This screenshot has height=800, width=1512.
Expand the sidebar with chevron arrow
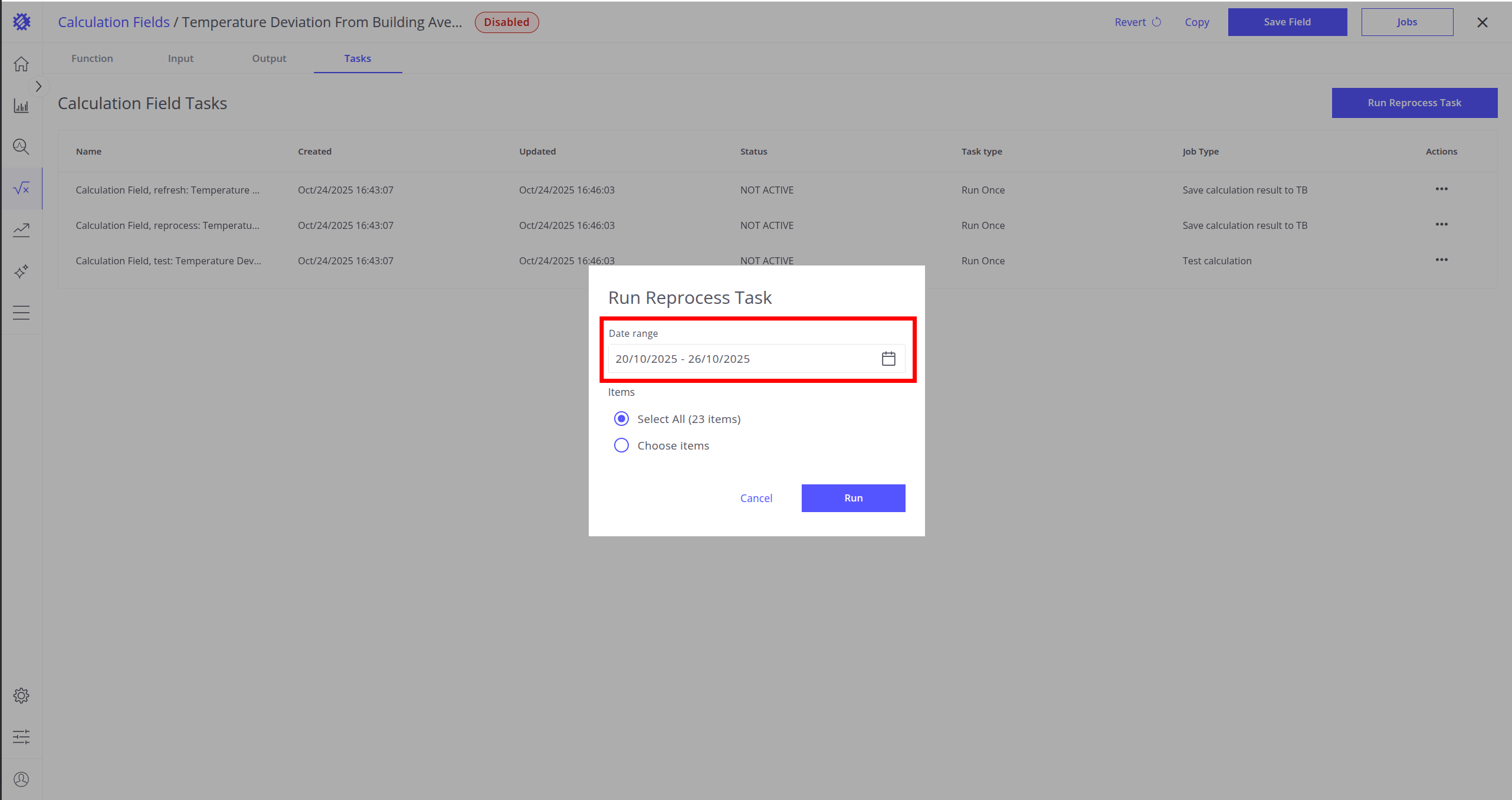coord(38,87)
